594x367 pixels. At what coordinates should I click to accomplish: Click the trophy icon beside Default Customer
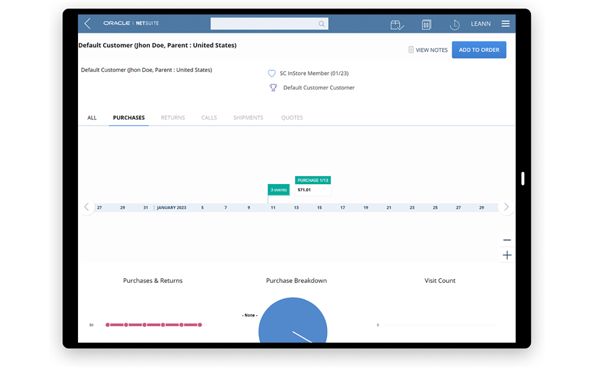273,88
